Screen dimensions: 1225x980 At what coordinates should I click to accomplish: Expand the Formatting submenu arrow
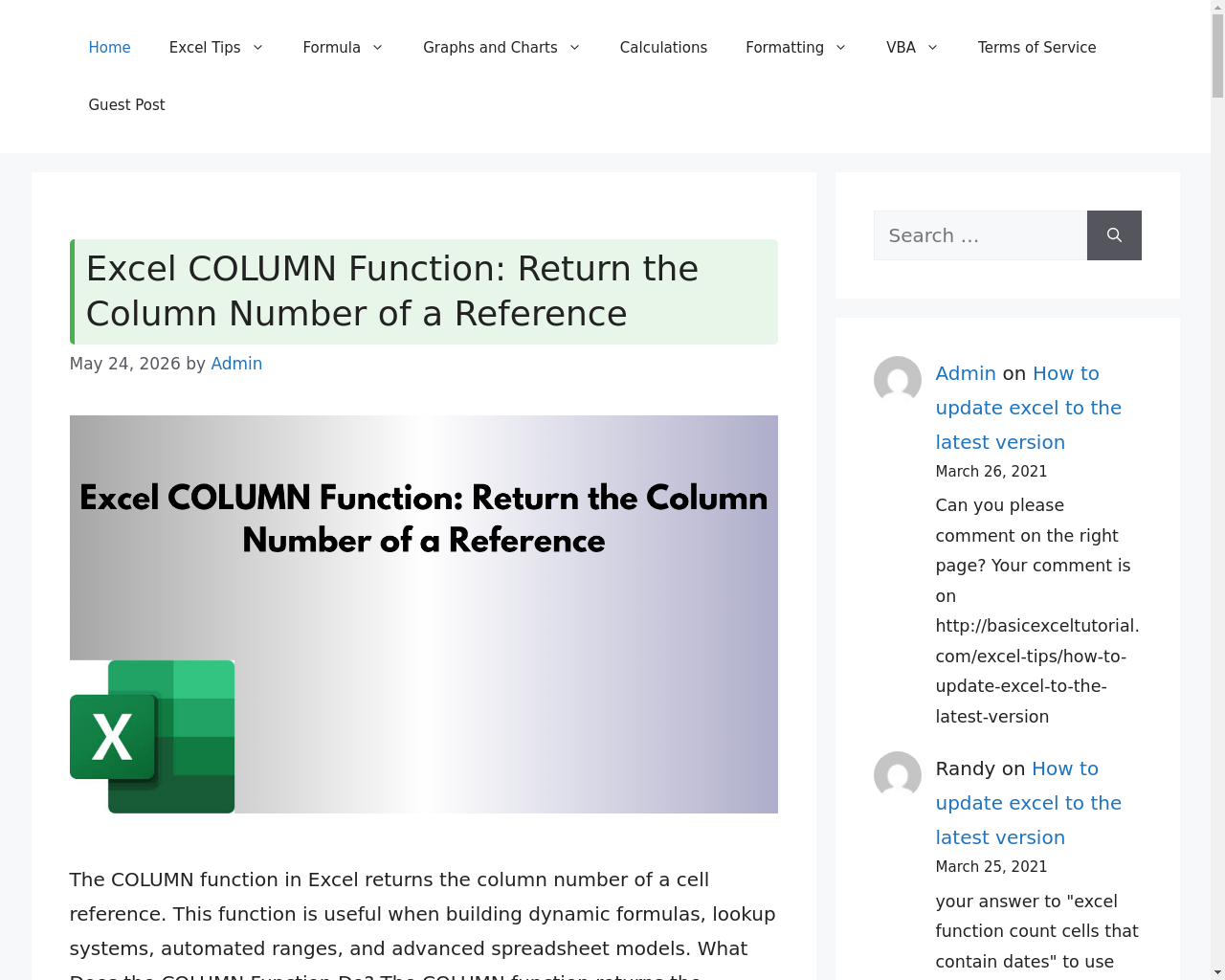840,48
